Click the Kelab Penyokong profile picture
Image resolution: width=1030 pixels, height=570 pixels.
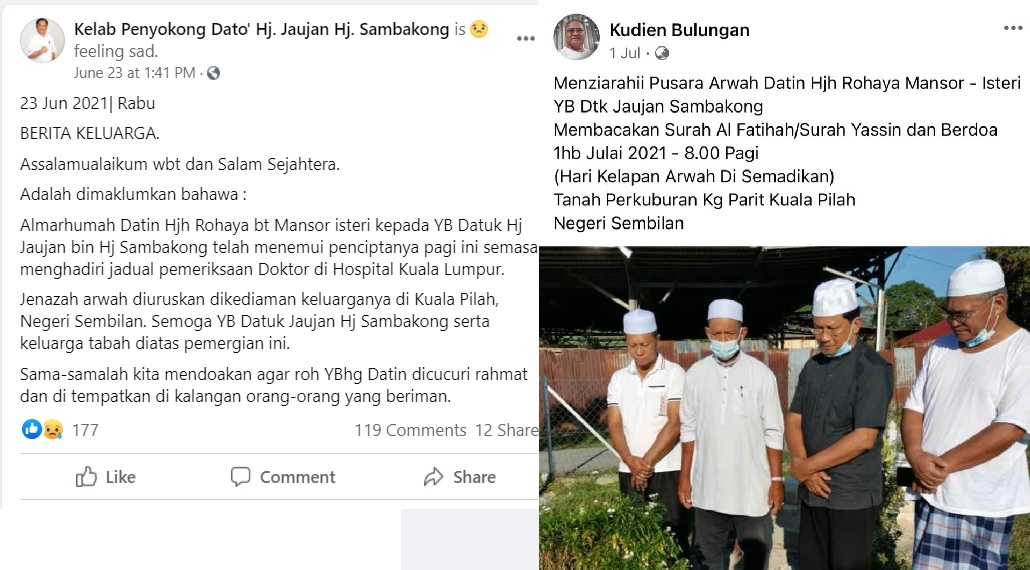[x=43, y=40]
